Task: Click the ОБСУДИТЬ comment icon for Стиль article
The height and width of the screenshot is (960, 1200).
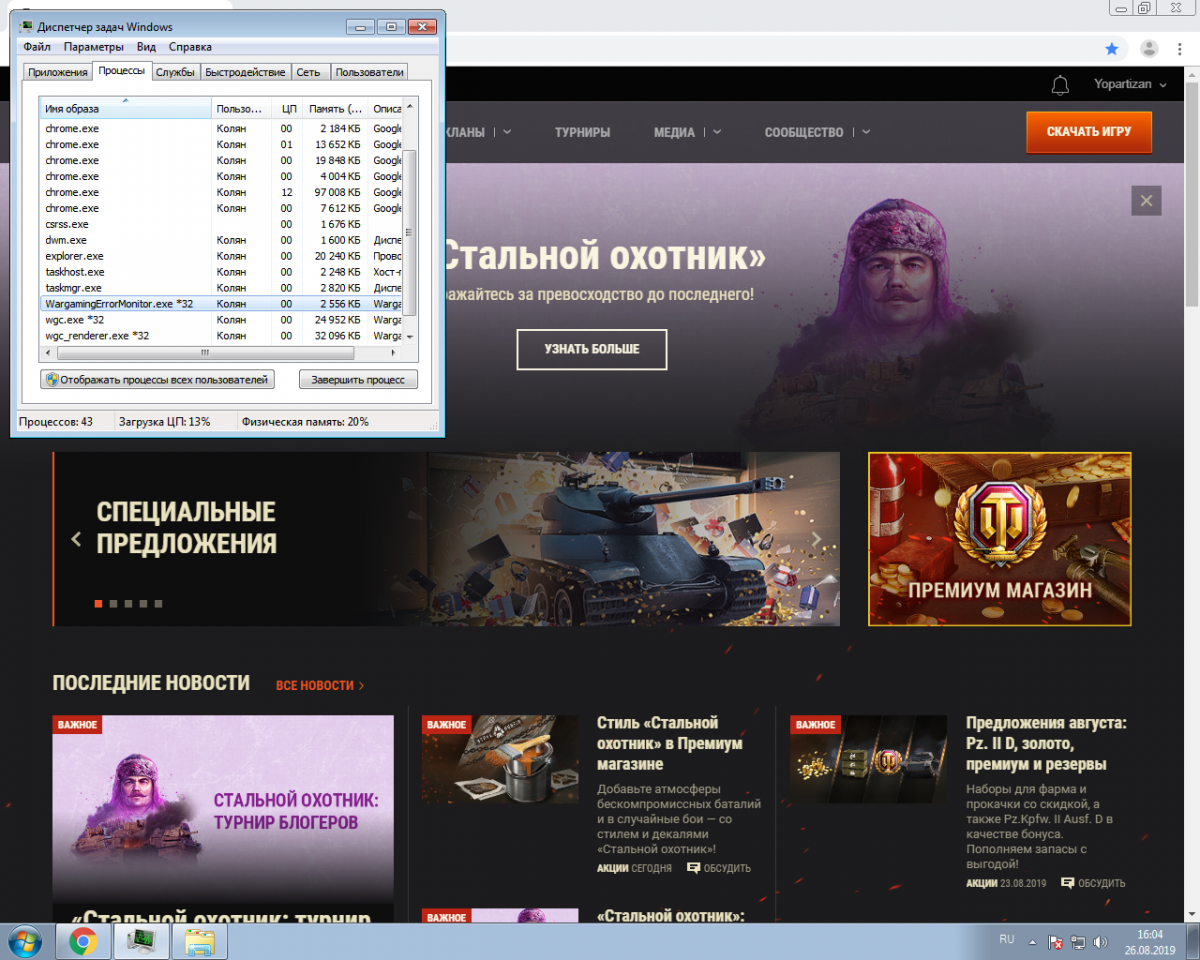Action: [693, 868]
